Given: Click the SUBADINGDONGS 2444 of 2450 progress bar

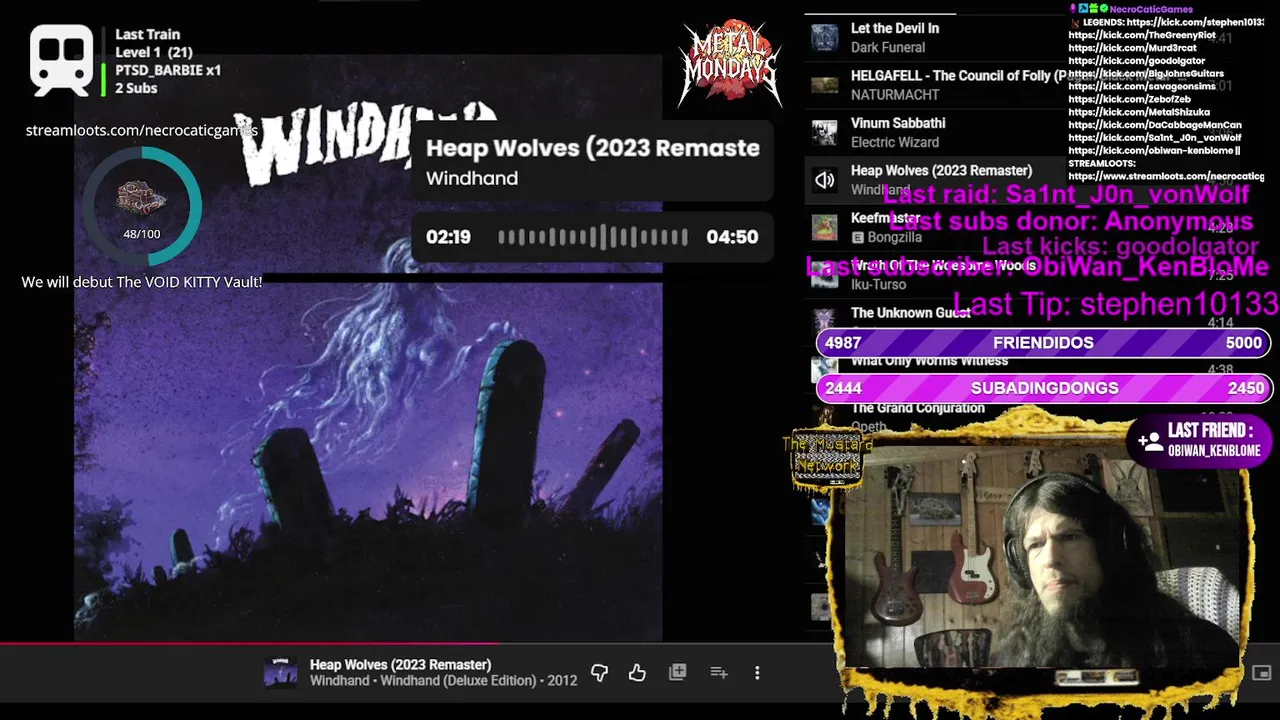Looking at the screenshot, I should (1044, 388).
